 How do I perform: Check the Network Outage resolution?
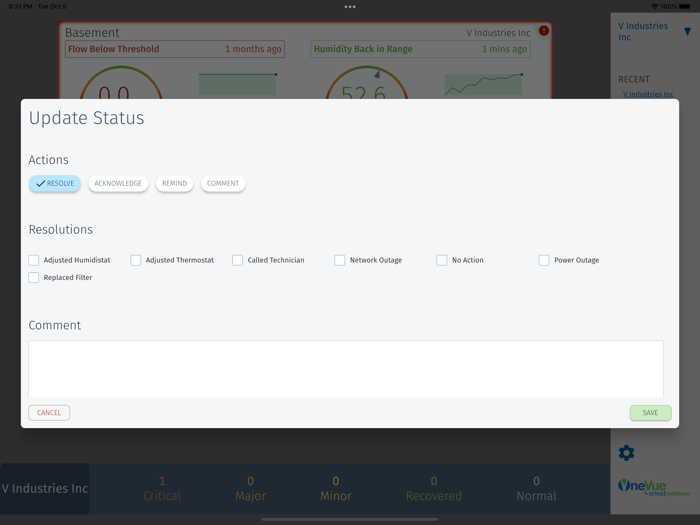[340, 260]
